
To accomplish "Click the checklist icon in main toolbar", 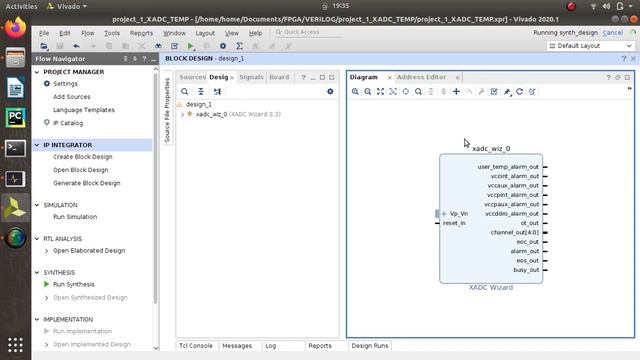I will click(x=174, y=46).
